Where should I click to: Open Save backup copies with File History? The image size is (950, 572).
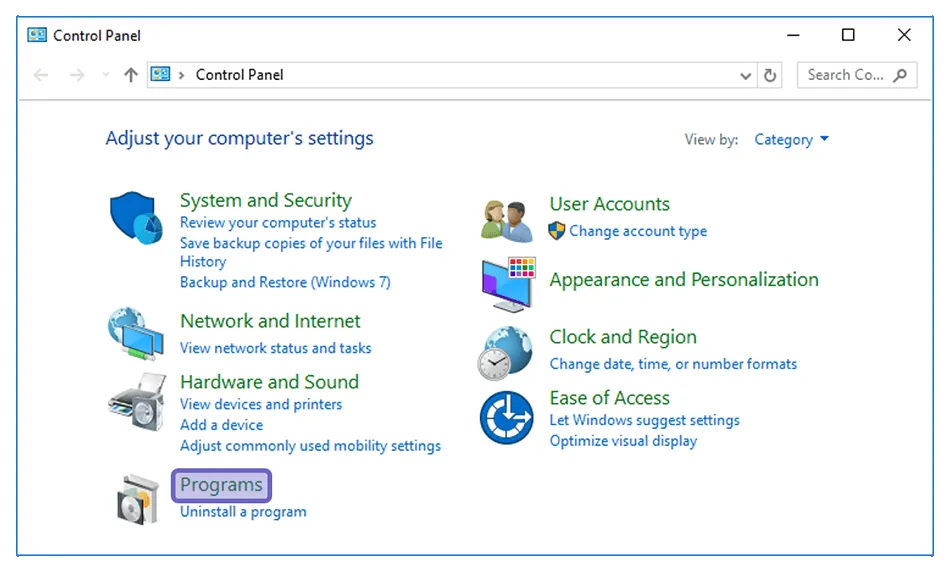(x=311, y=252)
